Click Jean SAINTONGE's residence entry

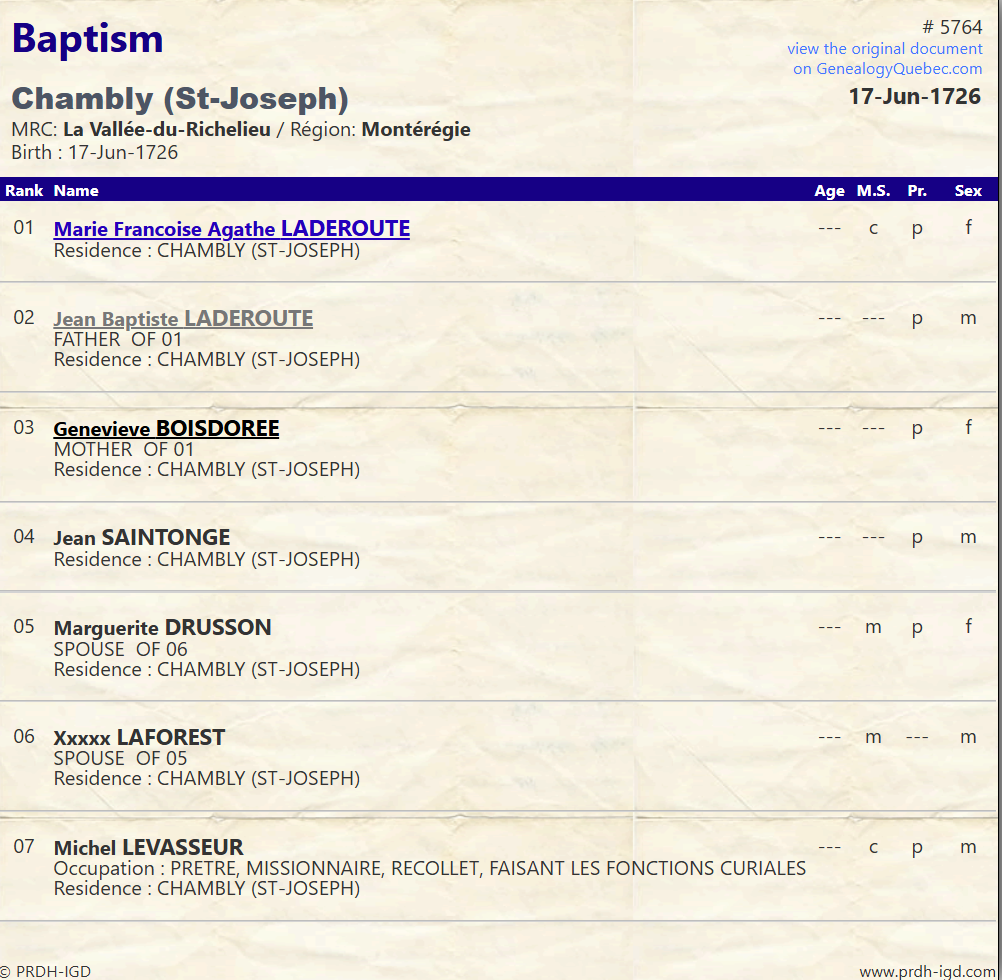pyautogui.click(x=206, y=559)
